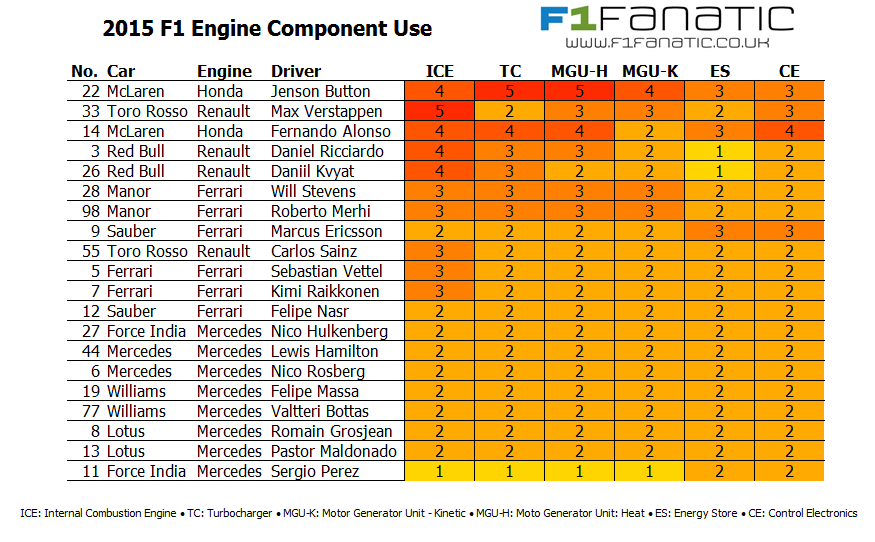Select the Engine column header
This screenshot has height=542, width=875.
[x=224, y=71]
